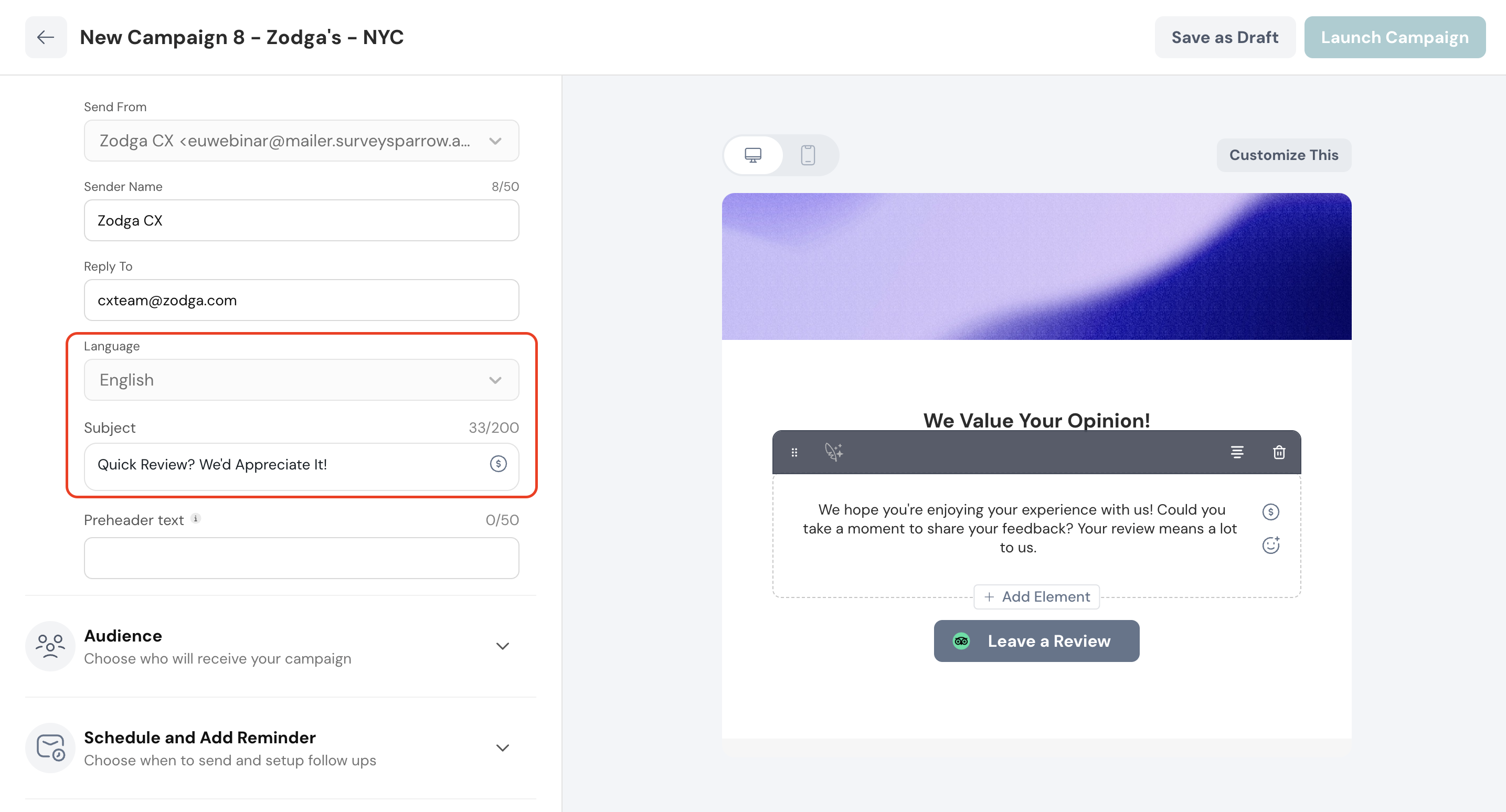Image resolution: width=1506 pixels, height=812 pixels.
Task: Click Customize This button
Action: [1284, 155]
